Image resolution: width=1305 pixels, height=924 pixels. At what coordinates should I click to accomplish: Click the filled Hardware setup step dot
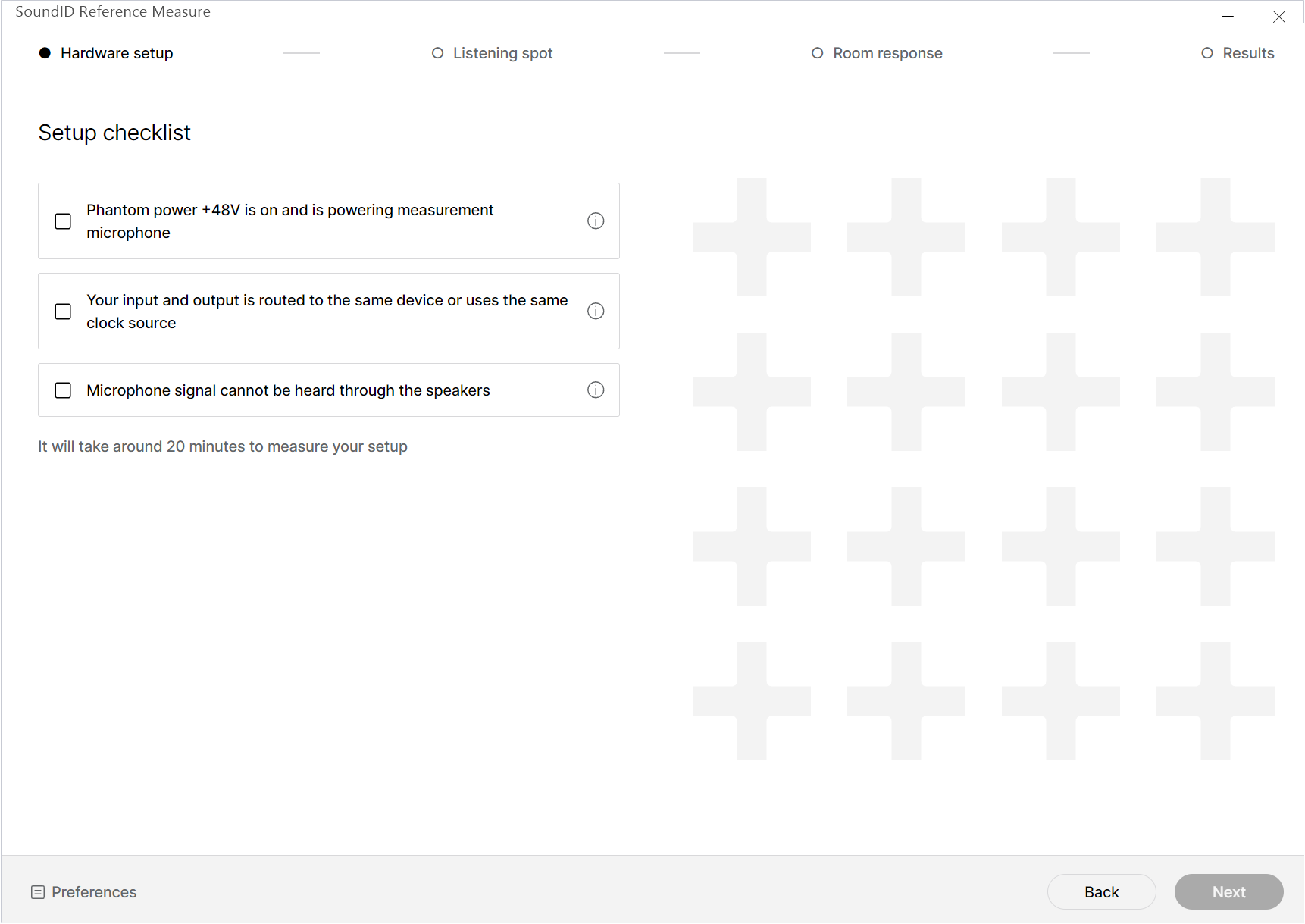point(45,53)
